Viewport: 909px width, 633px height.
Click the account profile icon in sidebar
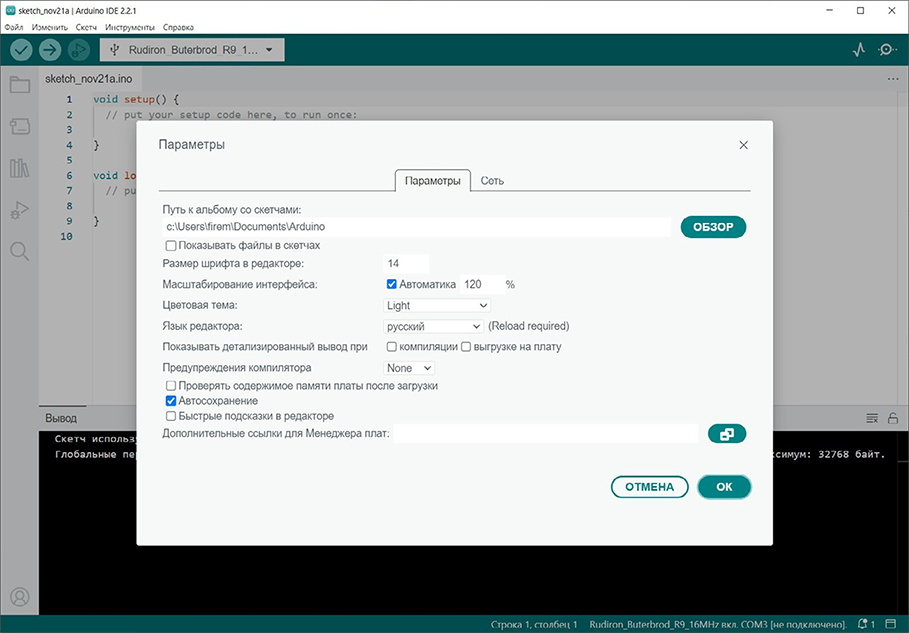point(20,596)
